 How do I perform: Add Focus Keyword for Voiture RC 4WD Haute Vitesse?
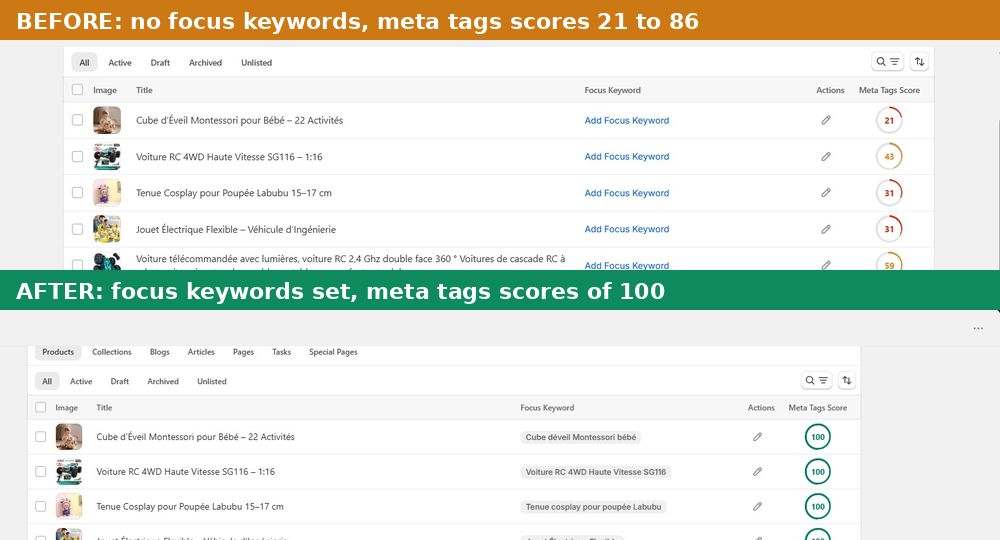pyautogui.click(x=627, y=156)
